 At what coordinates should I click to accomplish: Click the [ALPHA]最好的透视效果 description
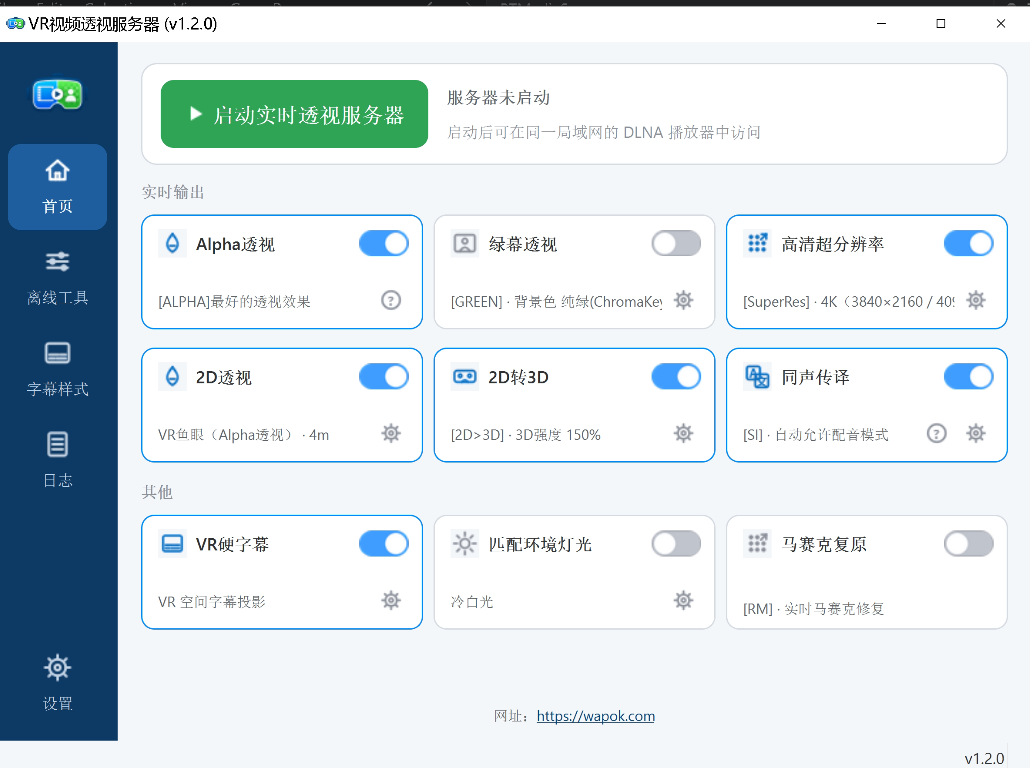coord(234,302)
